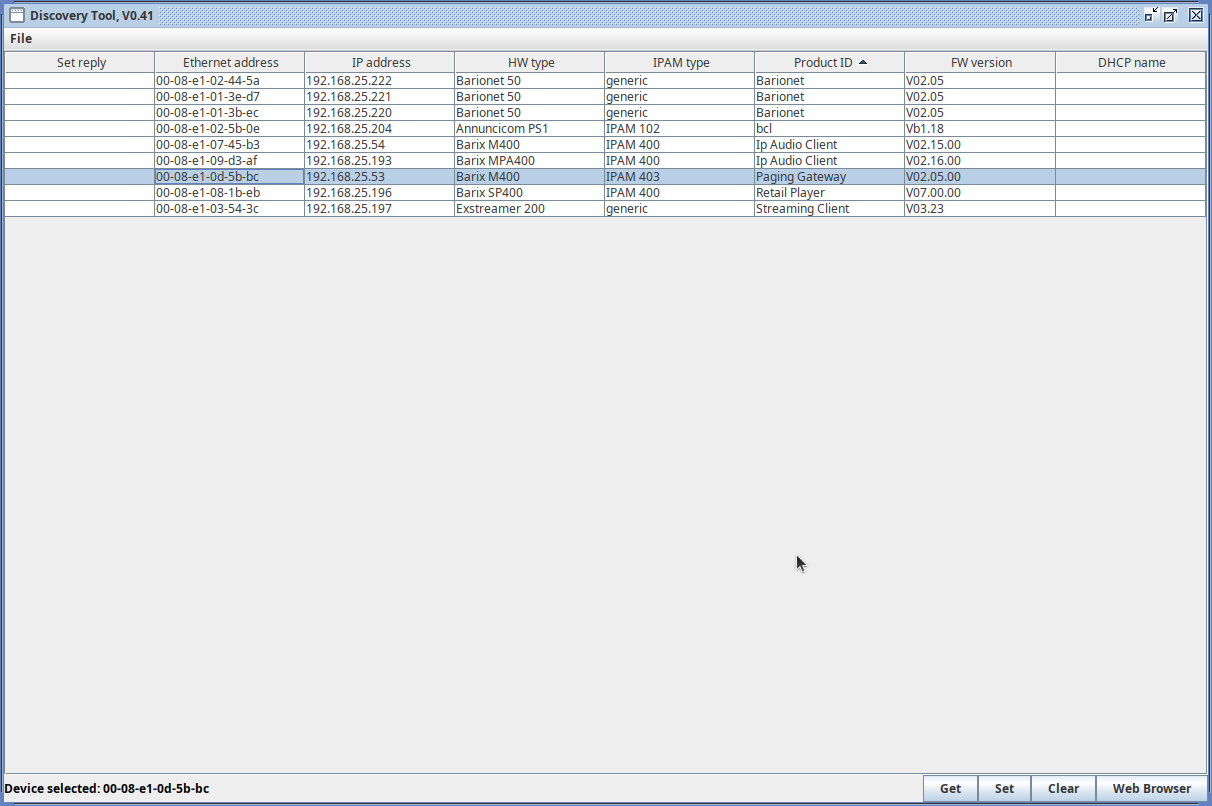Click the Clear button
This screenshot has width=1212, height=806.
pos(1063,788)
